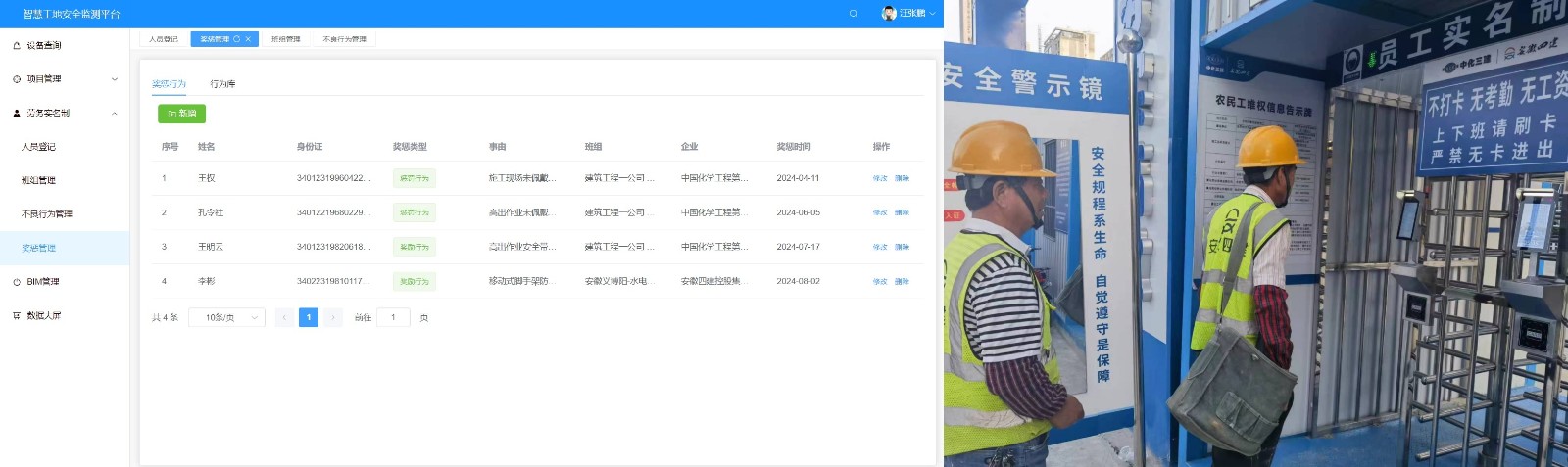This screenshot has width=1568, height=467.
Task: Click 删除 for the 2024-07-17 row
Action: (902, 247)
